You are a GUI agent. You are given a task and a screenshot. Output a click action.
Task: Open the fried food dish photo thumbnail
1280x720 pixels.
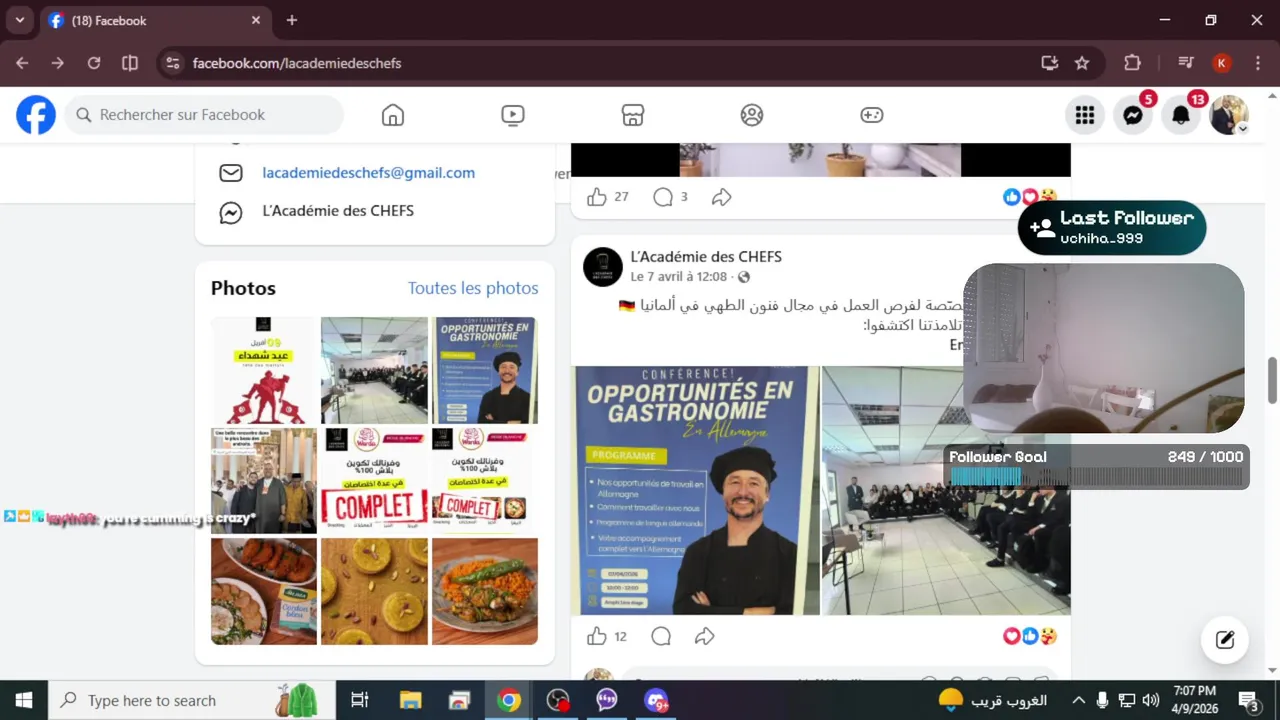pyautogui.click(x=263, y=591)
